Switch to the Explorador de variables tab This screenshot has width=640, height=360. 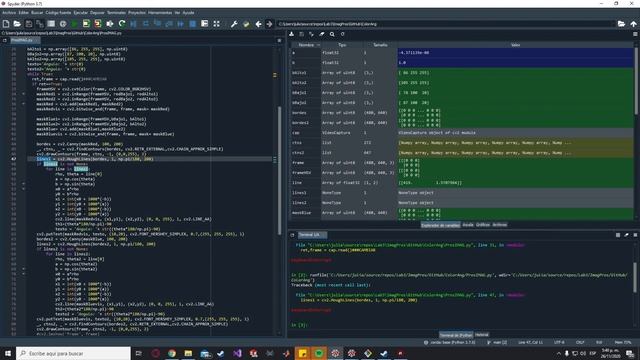click(x=440, y=225)
